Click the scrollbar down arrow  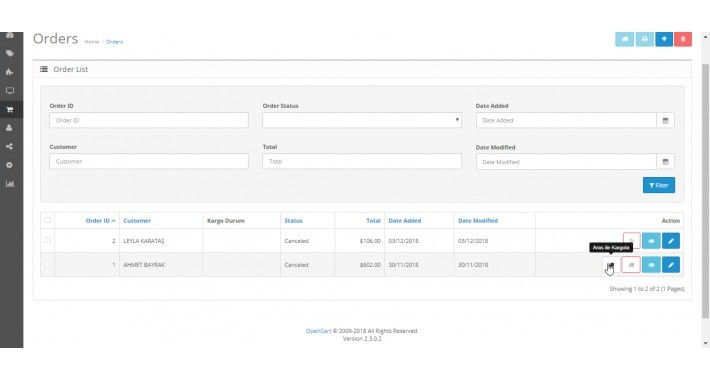[x=705, y=344]
